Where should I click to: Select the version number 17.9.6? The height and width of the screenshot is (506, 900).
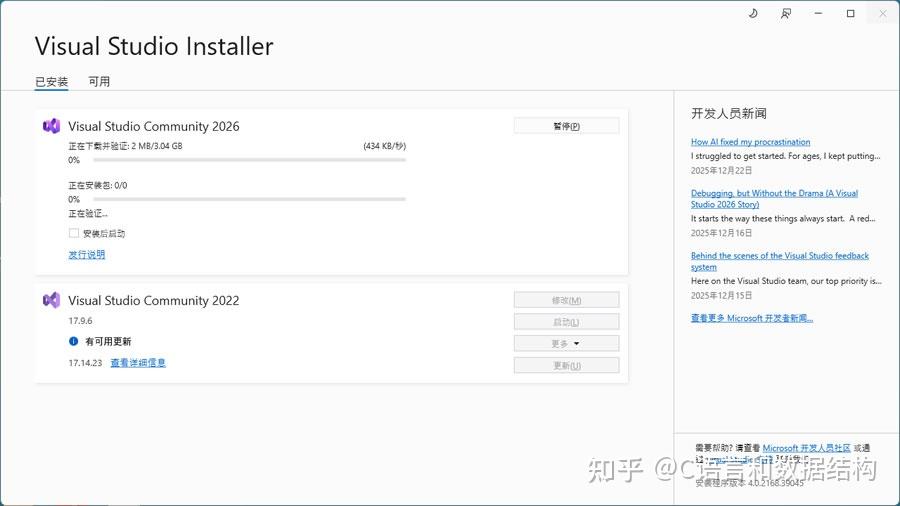(x=80, y=321)
